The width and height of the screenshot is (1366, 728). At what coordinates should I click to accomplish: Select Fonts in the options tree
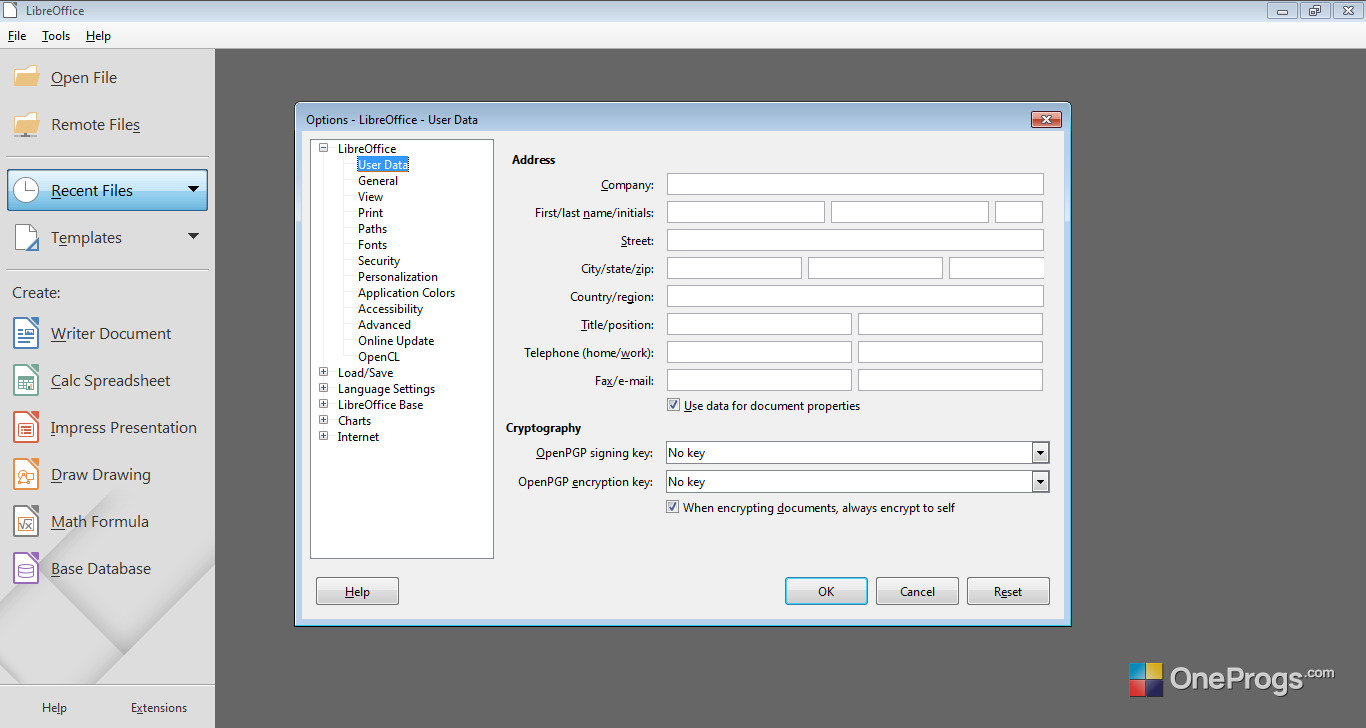tap(372, 244)
